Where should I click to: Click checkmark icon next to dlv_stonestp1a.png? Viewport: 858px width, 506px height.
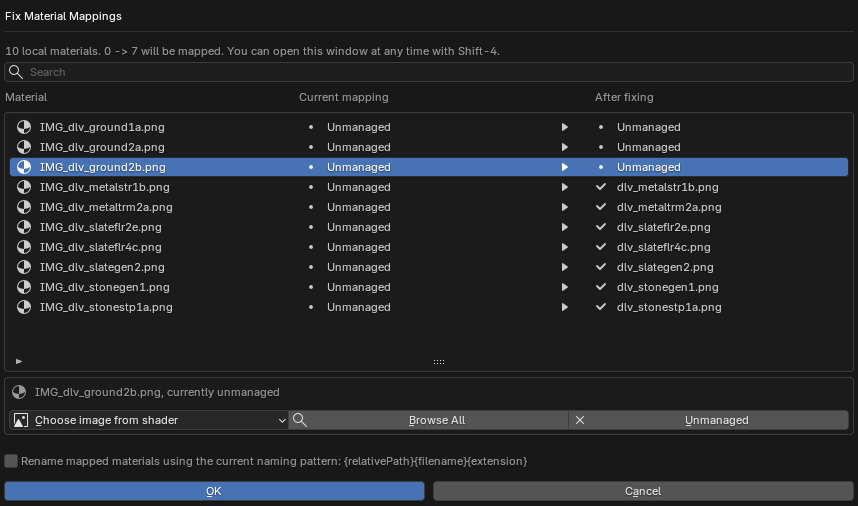coord(601,306)
